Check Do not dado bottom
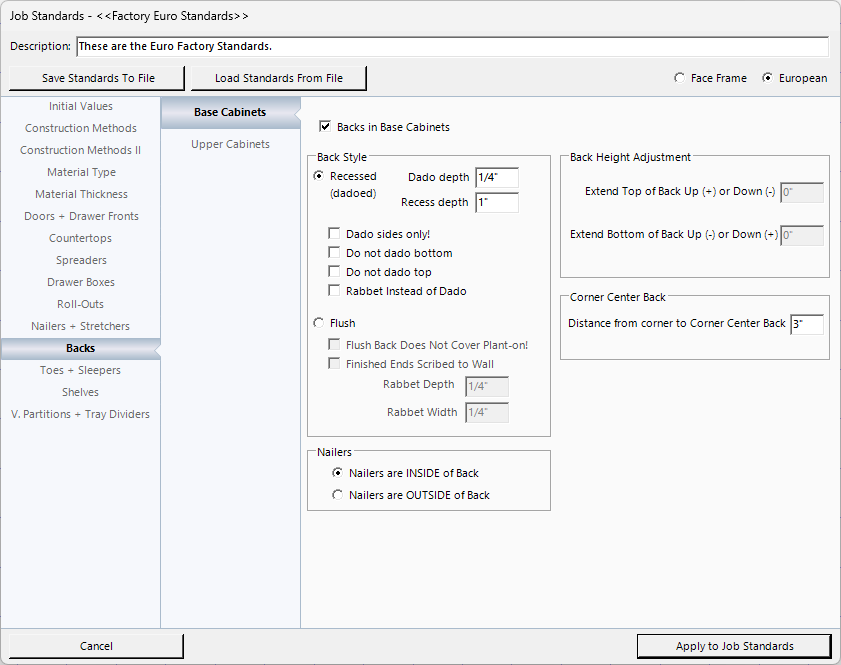Viewport: 841px width, 665px height. (x=335, y=253)
